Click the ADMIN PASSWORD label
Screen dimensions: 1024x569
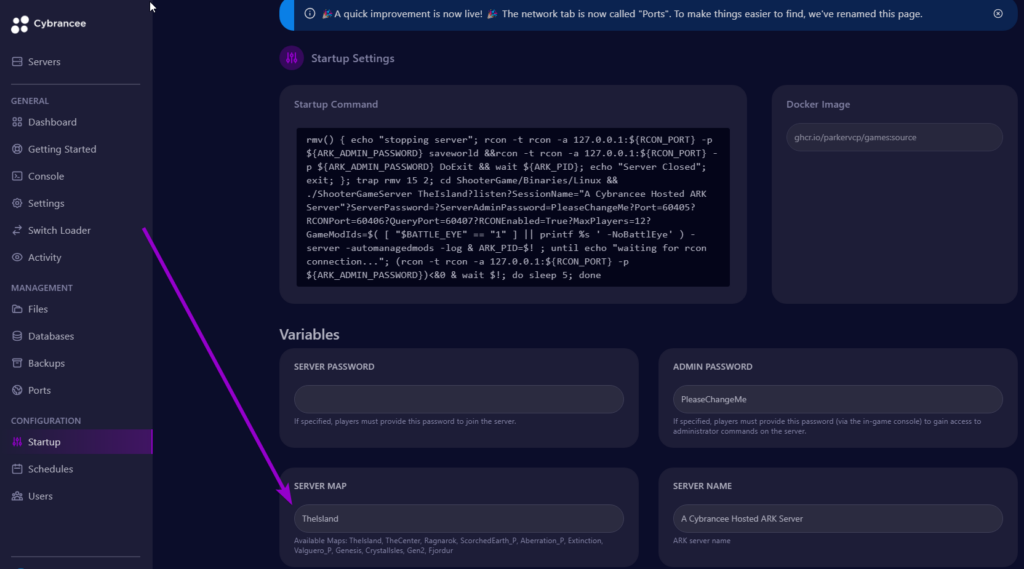(712, 366)
